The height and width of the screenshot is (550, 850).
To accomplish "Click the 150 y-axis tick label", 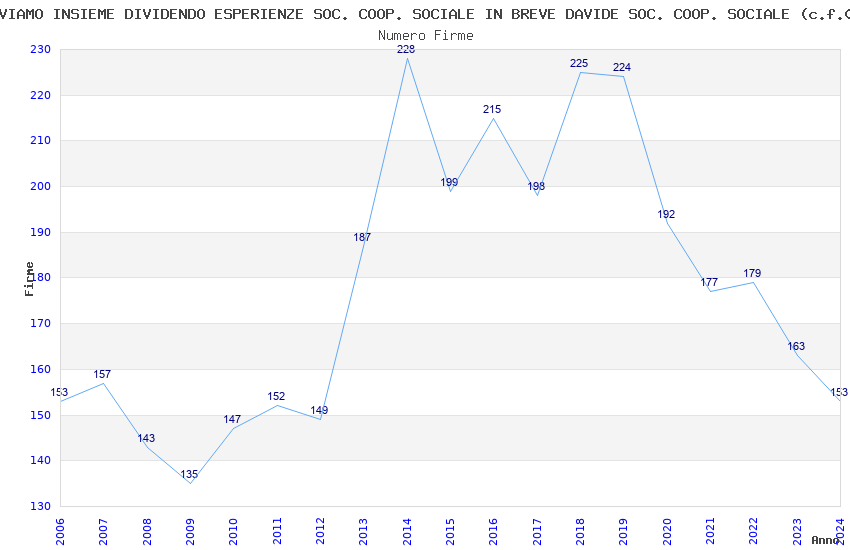I will [x=40, y=415].
